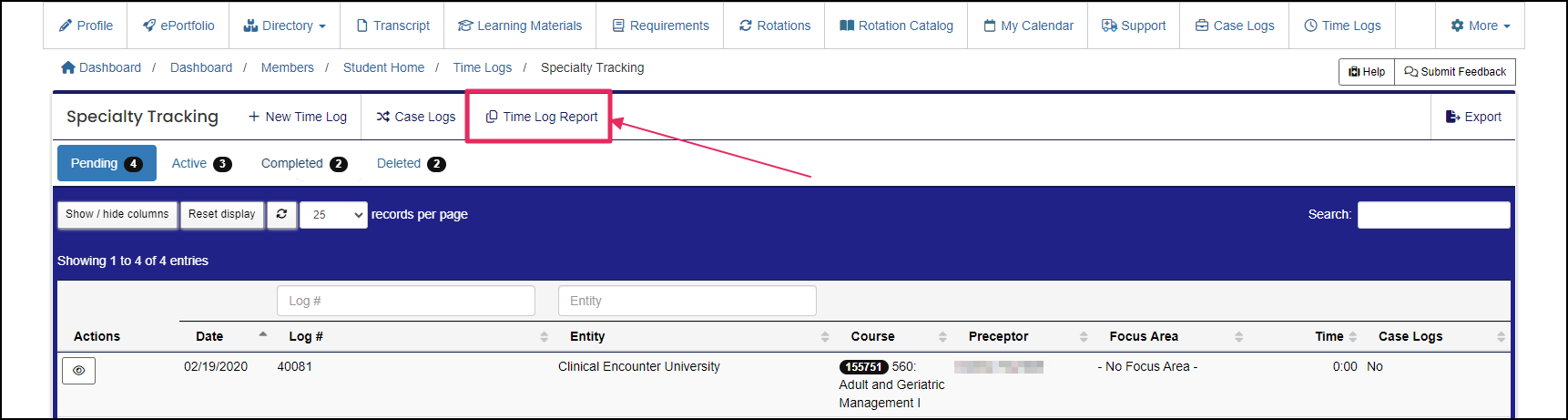The height and width of the screenshot is (420, 1568).
Task: Open Members breadcrumb link
Action: coord(287,67)
